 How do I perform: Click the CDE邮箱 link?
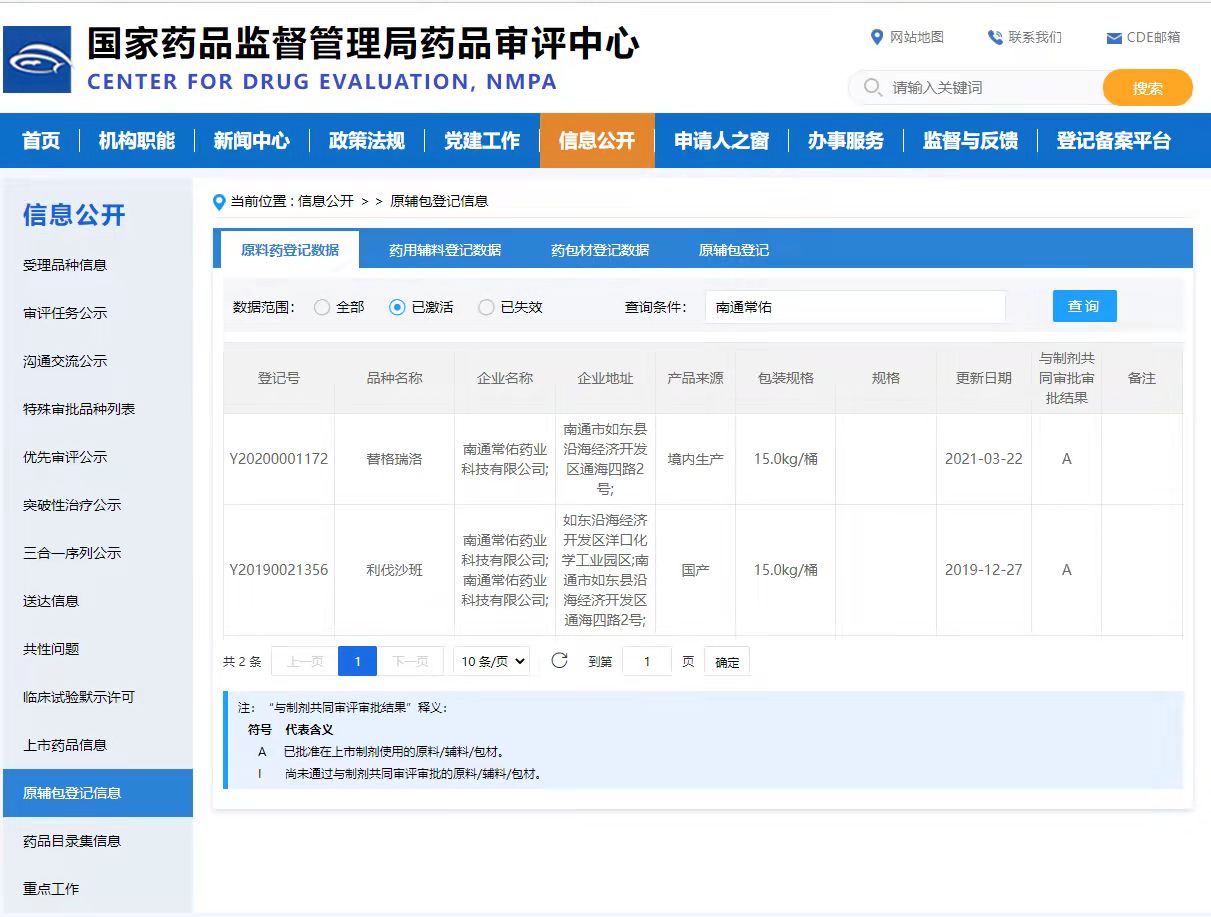(x=1153, y=37)
